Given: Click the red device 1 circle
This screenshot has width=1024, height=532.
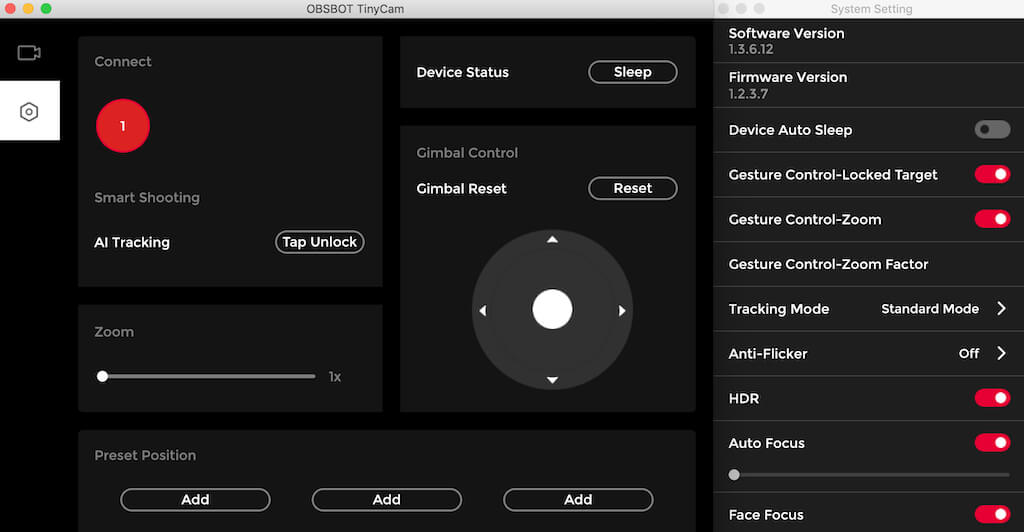Looking at the screenshot, I should click(123, 126).
